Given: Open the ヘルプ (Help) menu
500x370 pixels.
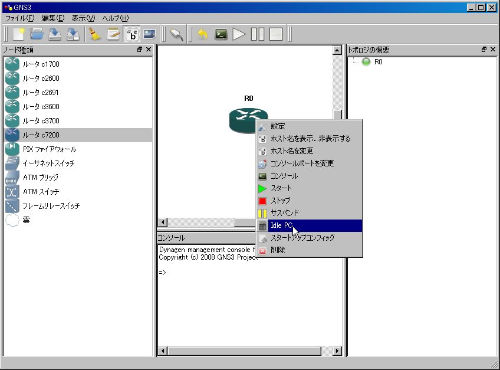Looking at the screenshot, I should coord(115,18).
